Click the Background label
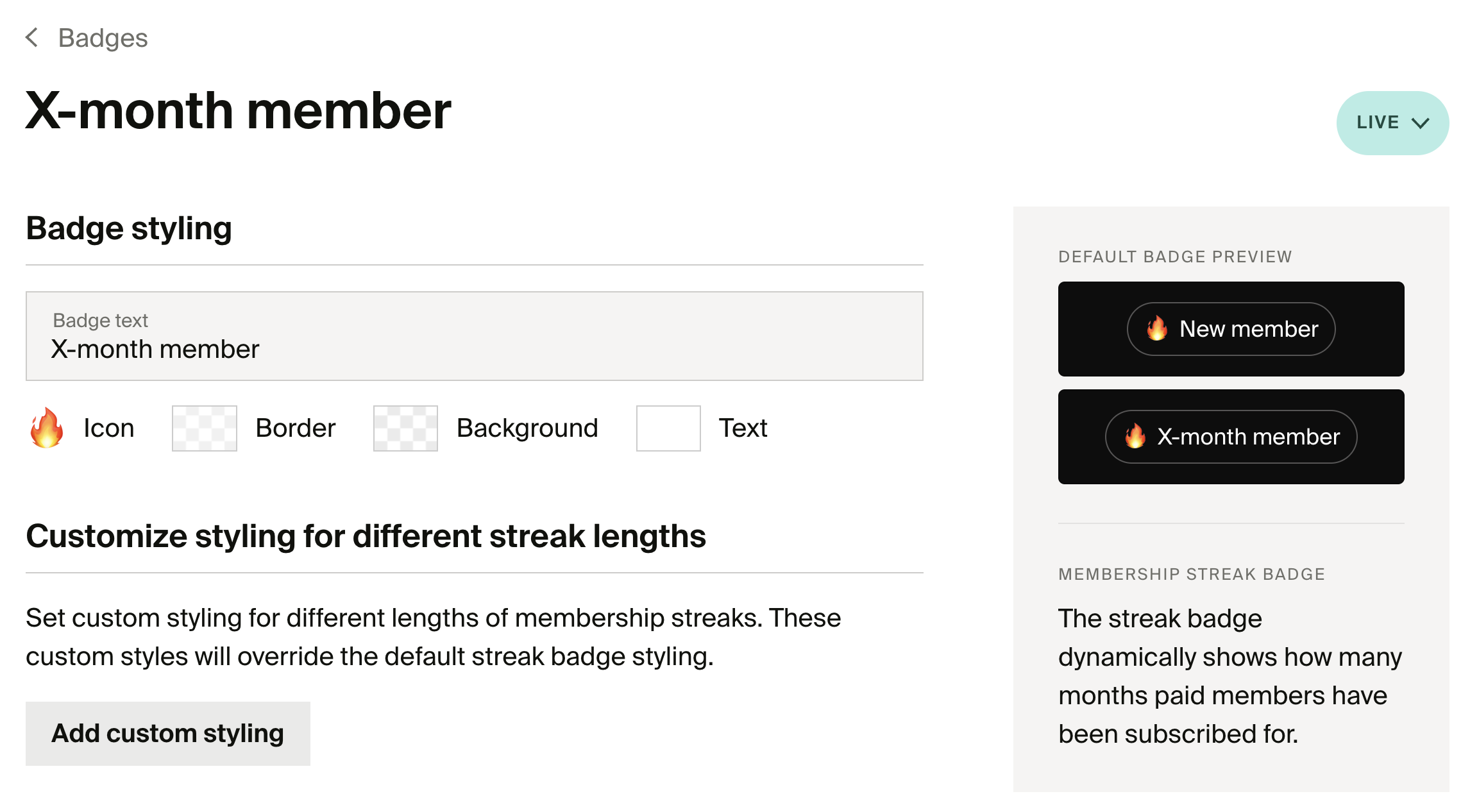 click(x=527, y=428)
